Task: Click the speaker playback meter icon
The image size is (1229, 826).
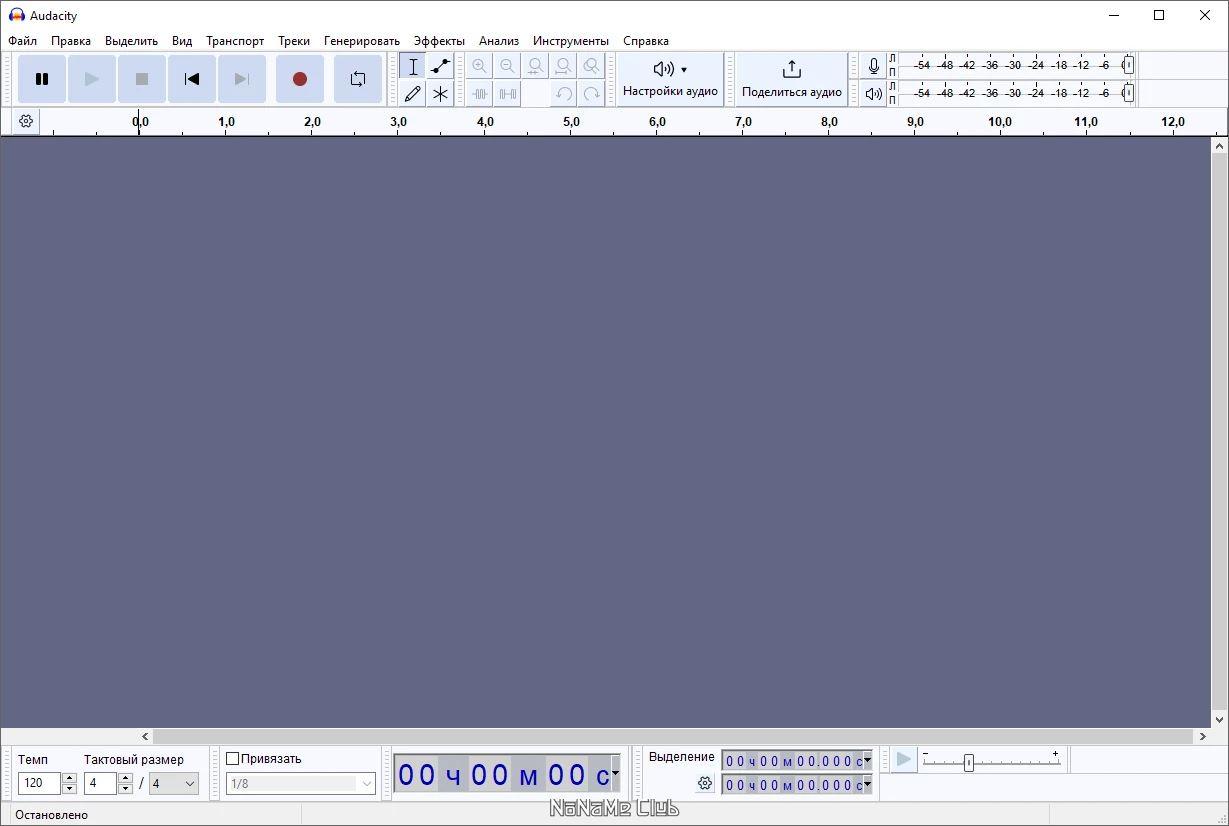Action: (x=874, y=93)
